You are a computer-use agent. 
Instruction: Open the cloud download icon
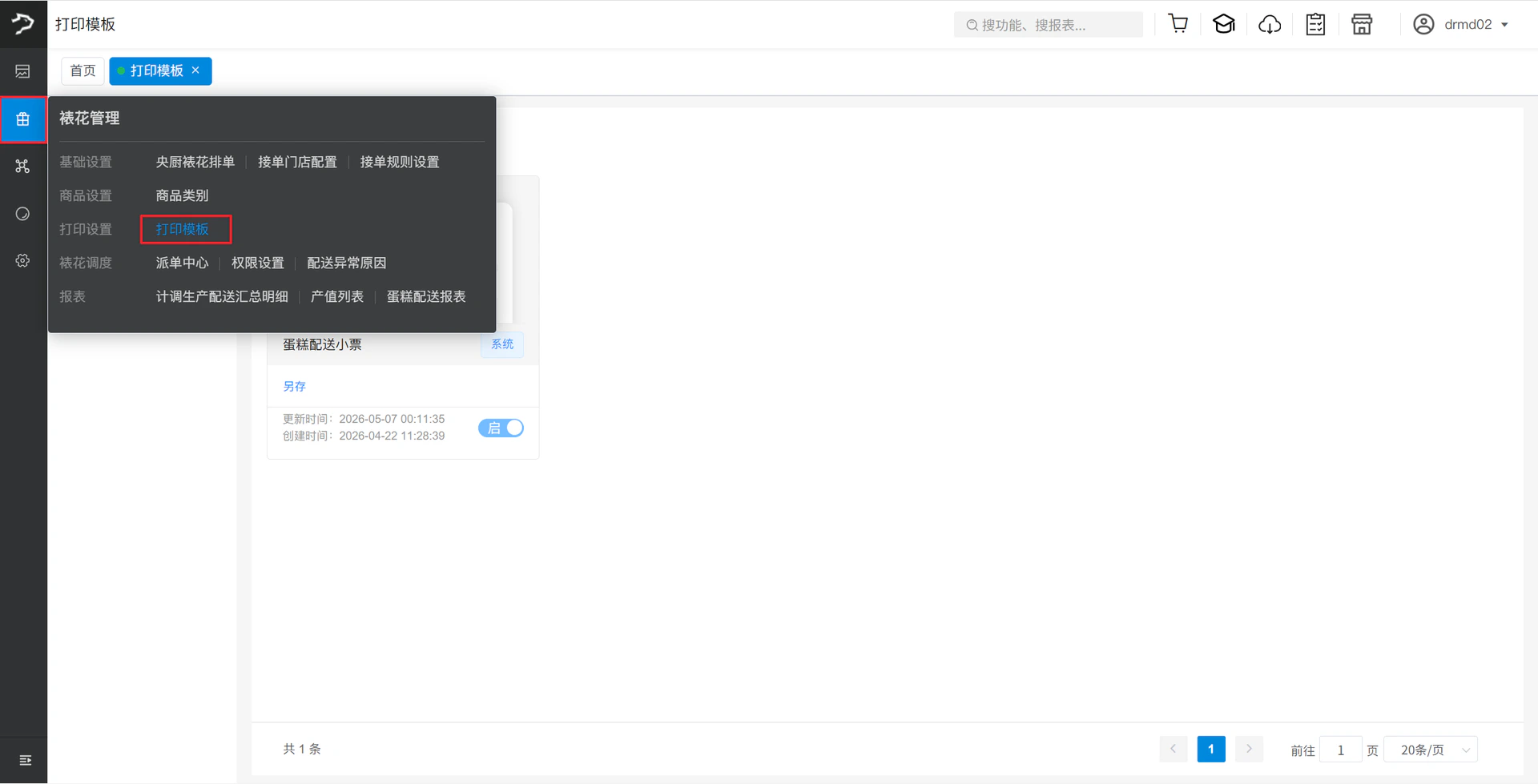point(1270,24)
